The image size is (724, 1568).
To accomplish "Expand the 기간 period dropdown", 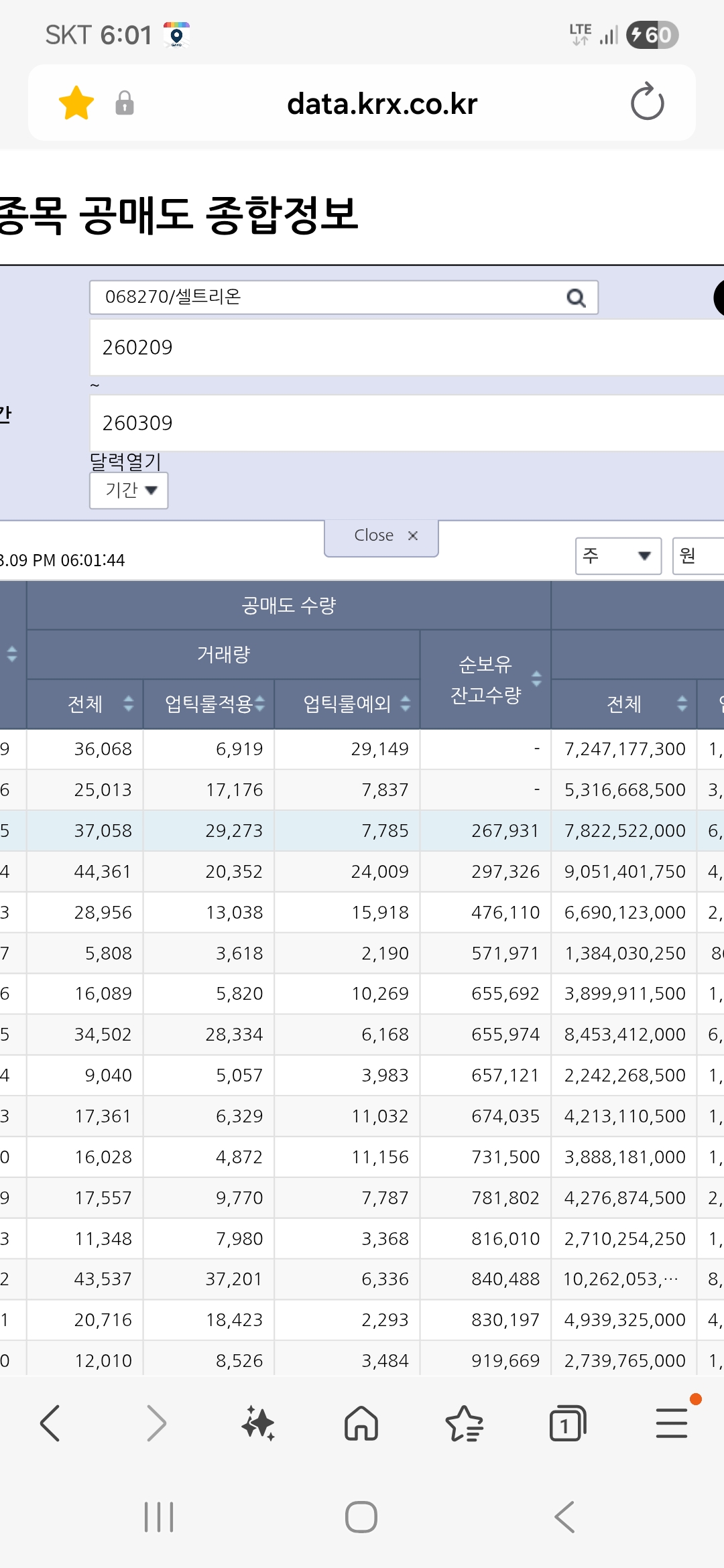I will coord(129,491).
